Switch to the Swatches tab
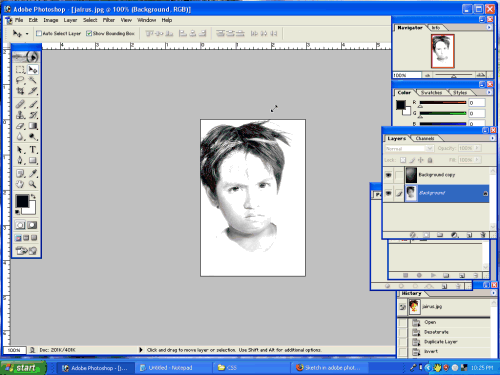 click(x=431, y=93)
